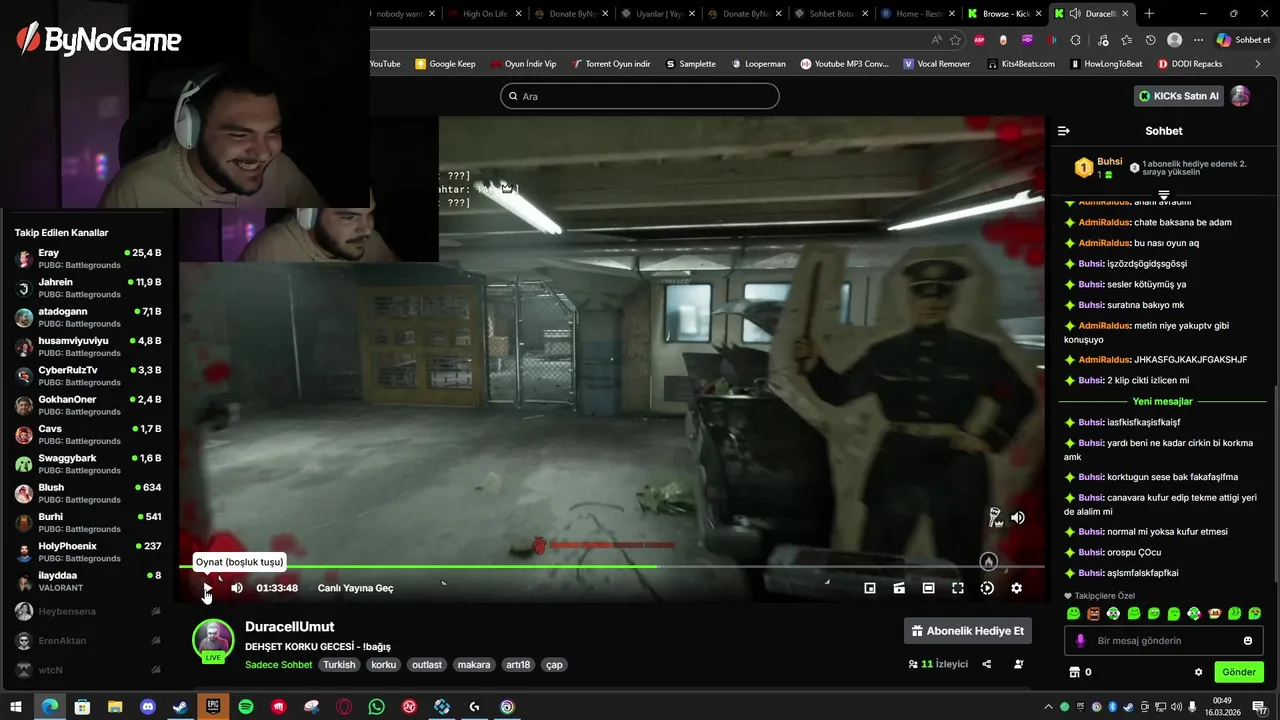Screen dimensions: 1280x720
Task: Play the video with the Oynat button
Action: point(207,588)
